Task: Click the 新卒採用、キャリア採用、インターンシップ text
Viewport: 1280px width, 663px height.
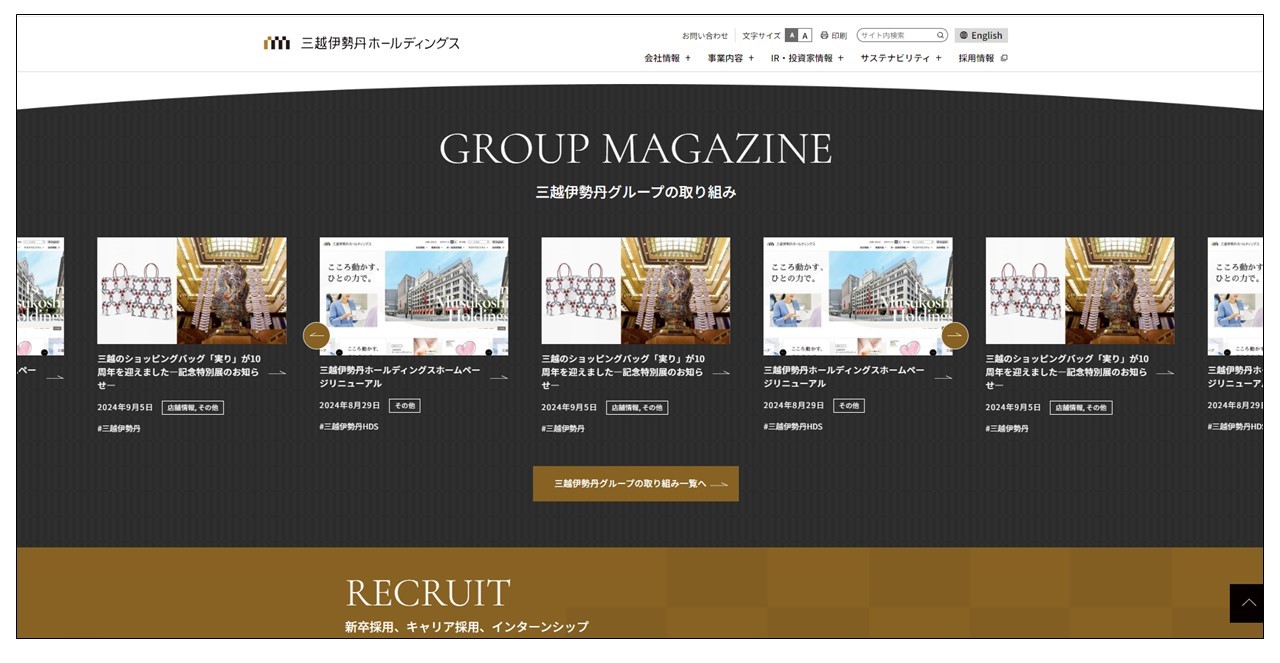Action: click(x=467, y=627)
